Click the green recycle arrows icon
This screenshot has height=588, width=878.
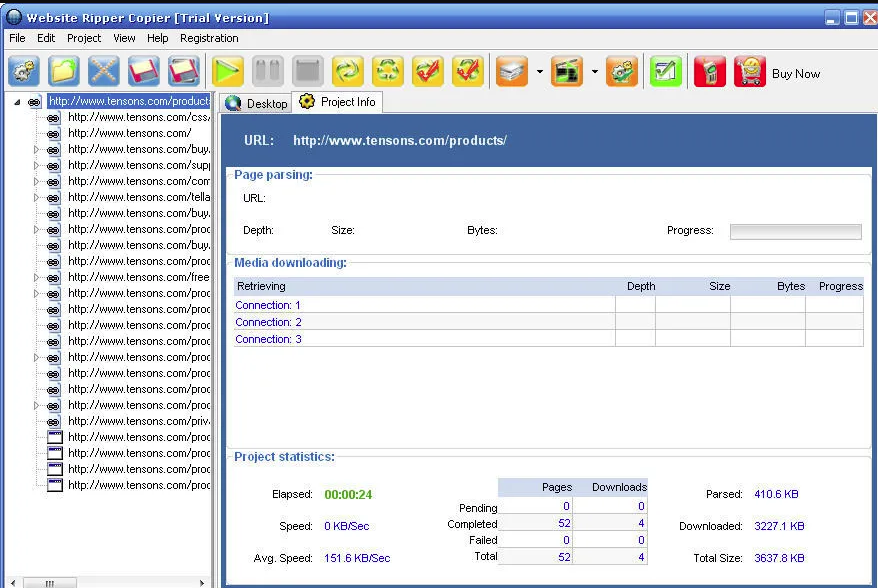(x=387, y=71)
